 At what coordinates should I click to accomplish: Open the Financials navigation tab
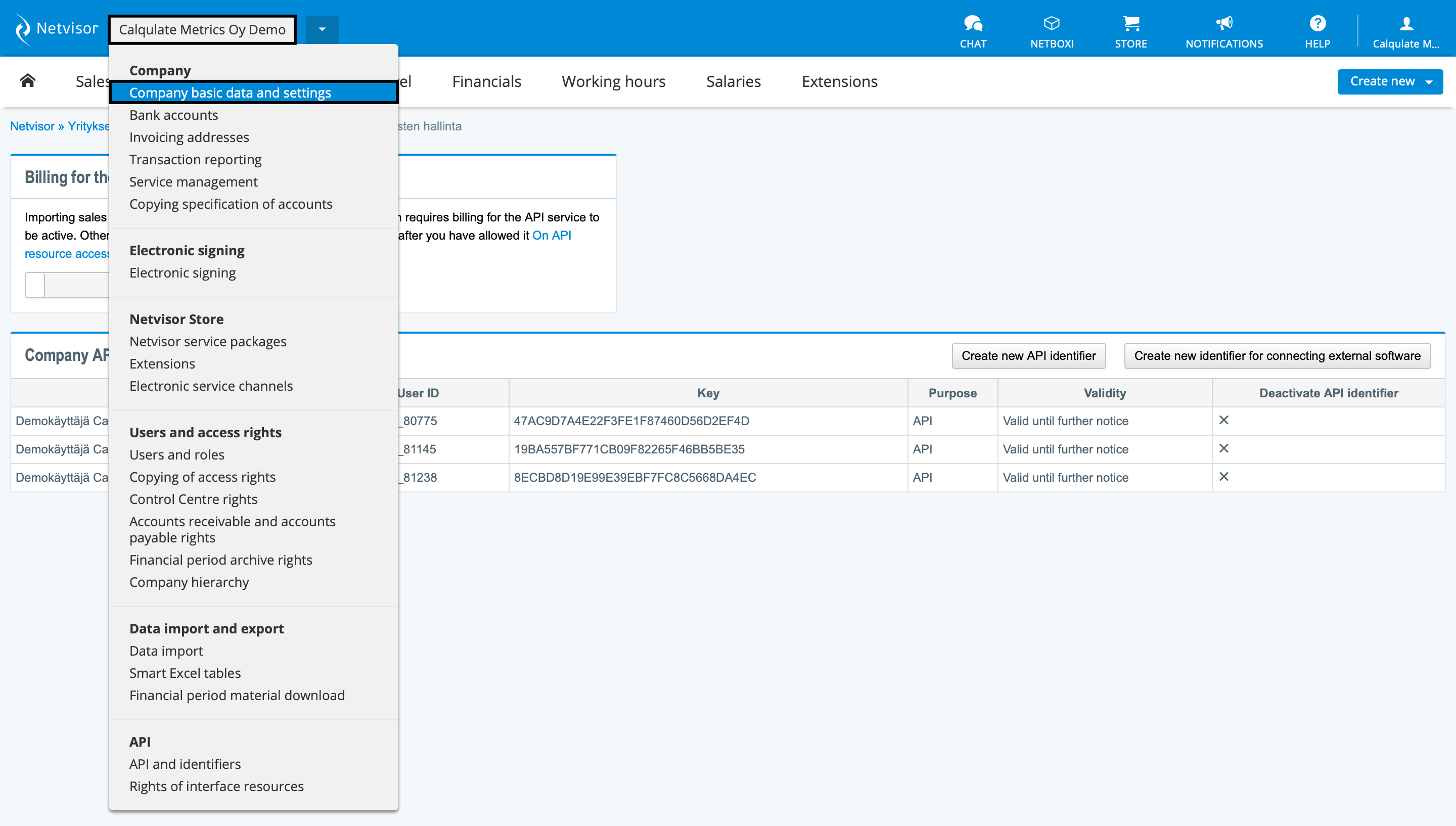[x=486, y=82]
